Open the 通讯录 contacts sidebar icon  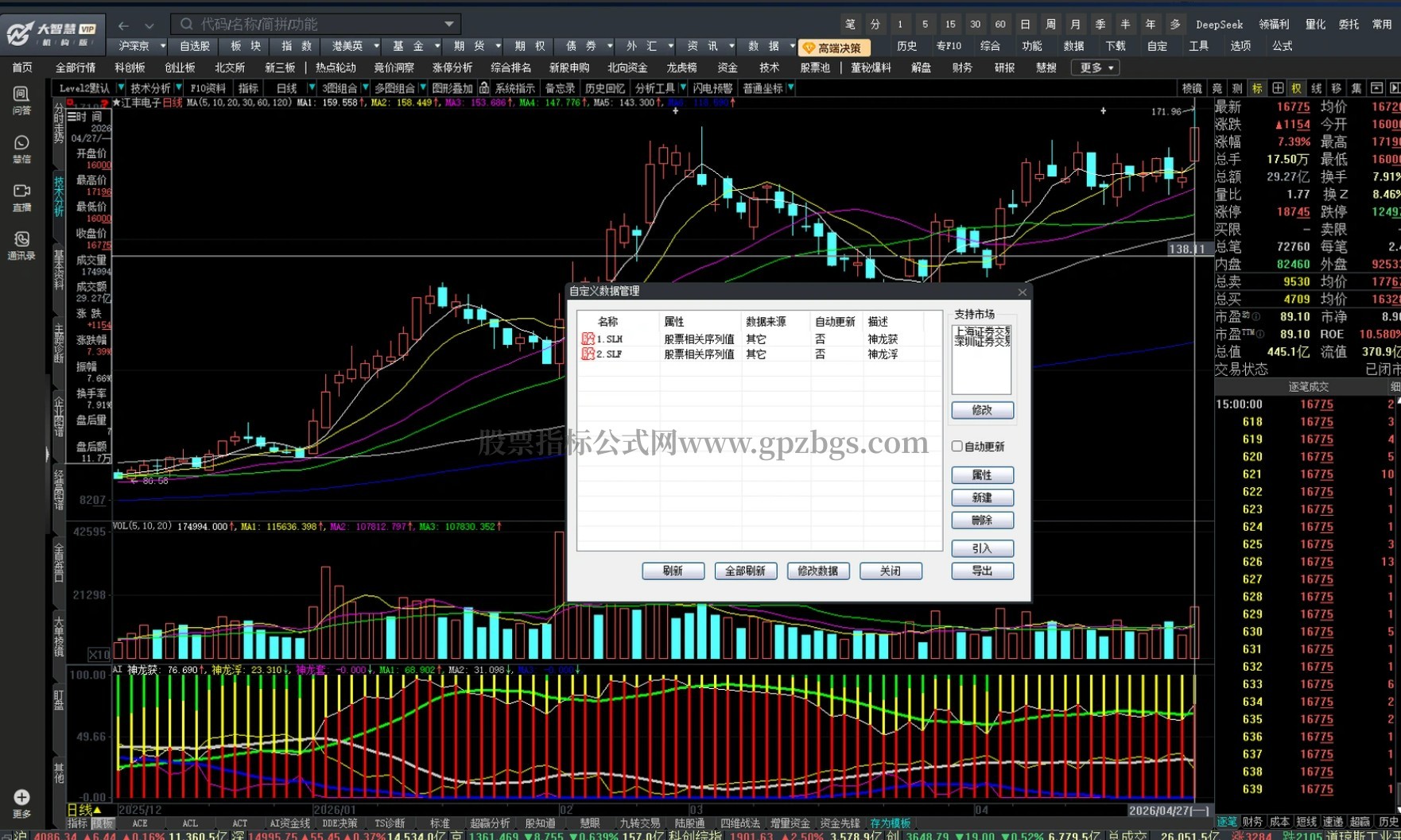click(x=21, y=246)
